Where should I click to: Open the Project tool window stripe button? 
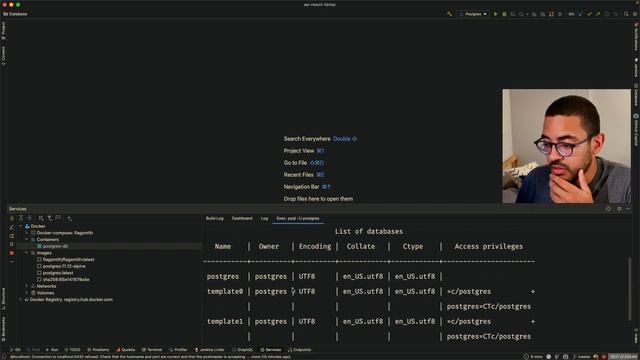pyautogui.click(x=3, y=31)
